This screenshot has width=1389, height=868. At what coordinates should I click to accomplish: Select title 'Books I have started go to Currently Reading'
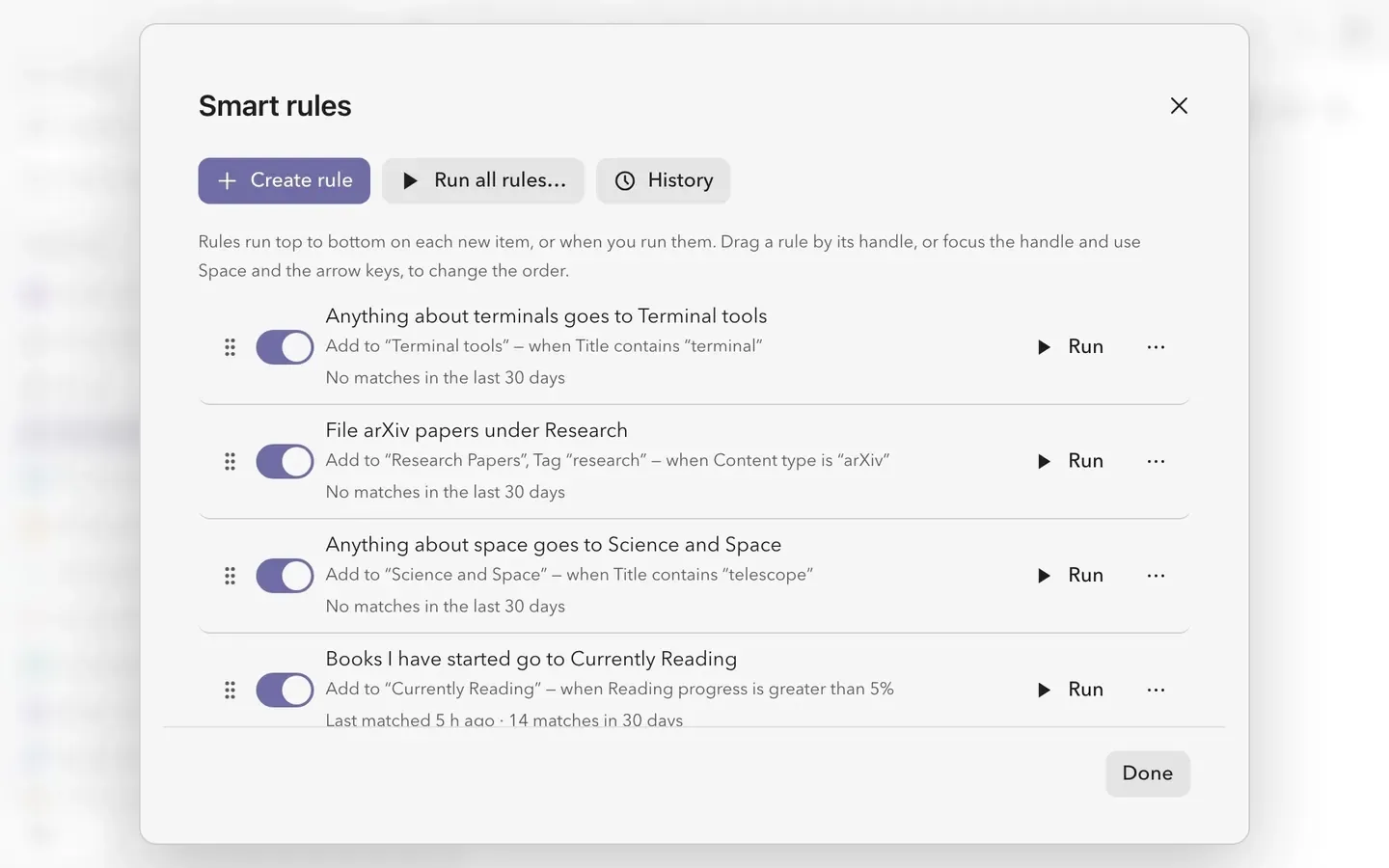(531, 659)
